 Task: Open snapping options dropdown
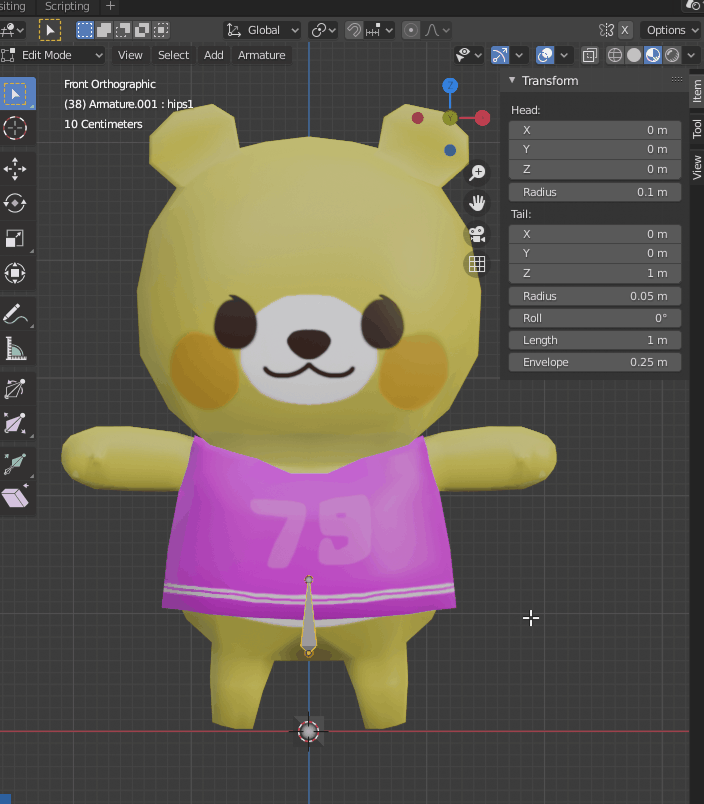380,30
